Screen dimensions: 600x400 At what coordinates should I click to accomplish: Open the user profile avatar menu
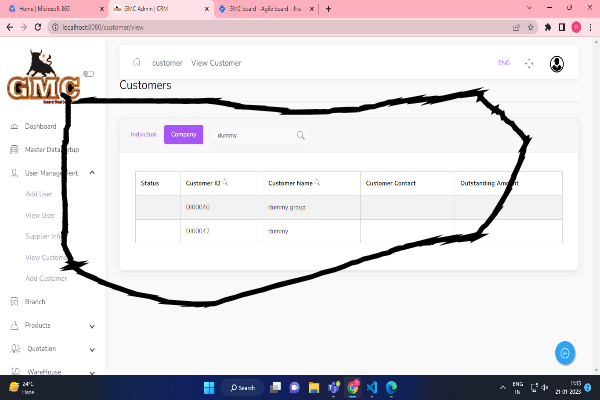(557, 64)
